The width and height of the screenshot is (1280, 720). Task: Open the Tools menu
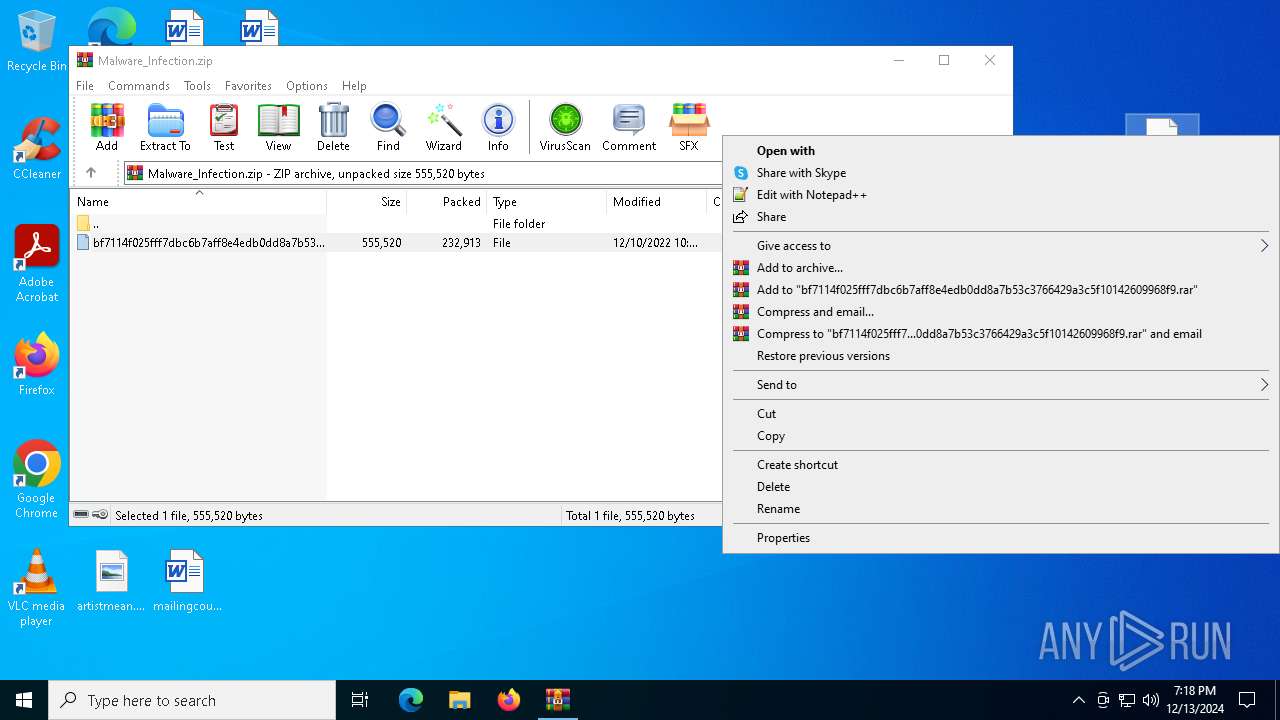[x=197, y=86]
